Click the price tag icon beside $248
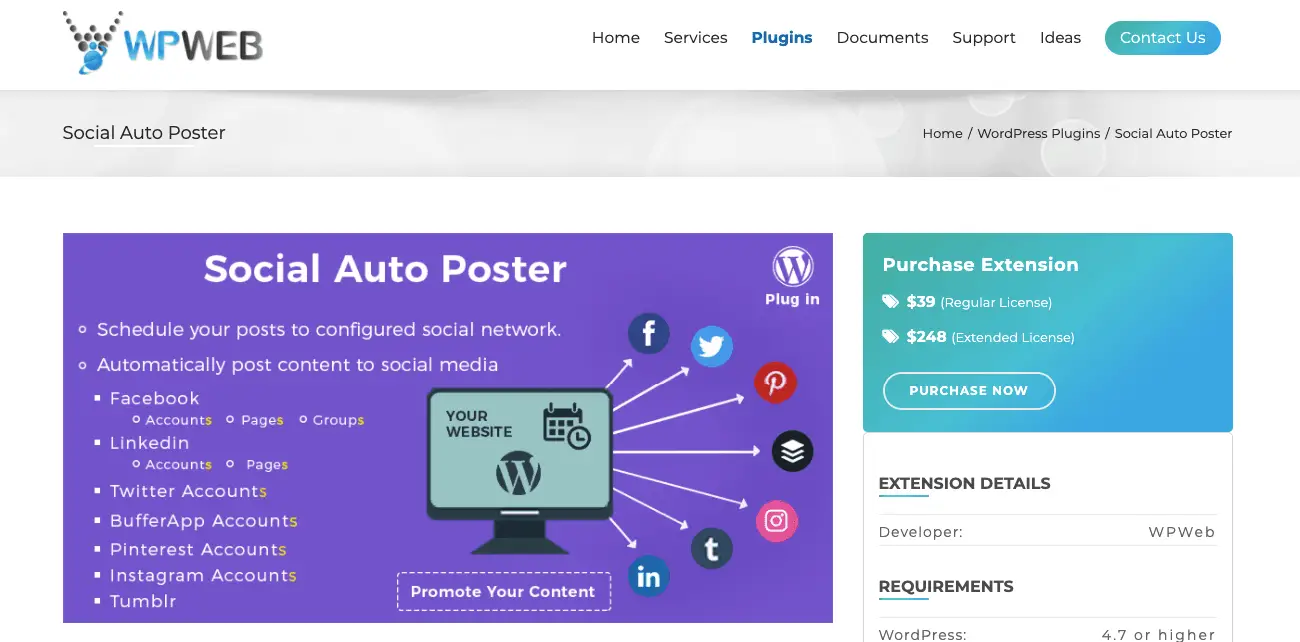1300x642 pixels. 890,337
